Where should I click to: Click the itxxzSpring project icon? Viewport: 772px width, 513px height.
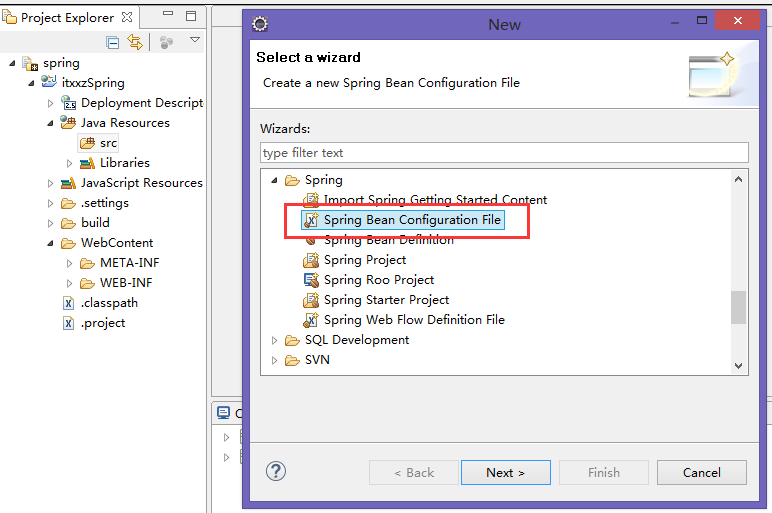click(49, 81)
